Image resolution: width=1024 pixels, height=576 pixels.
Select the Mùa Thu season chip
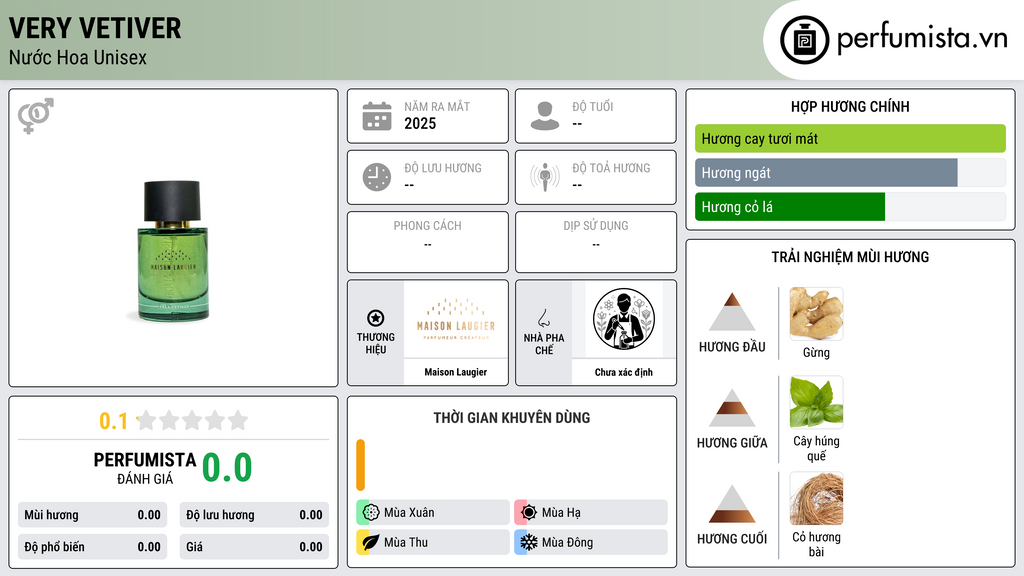coord(433,542)
